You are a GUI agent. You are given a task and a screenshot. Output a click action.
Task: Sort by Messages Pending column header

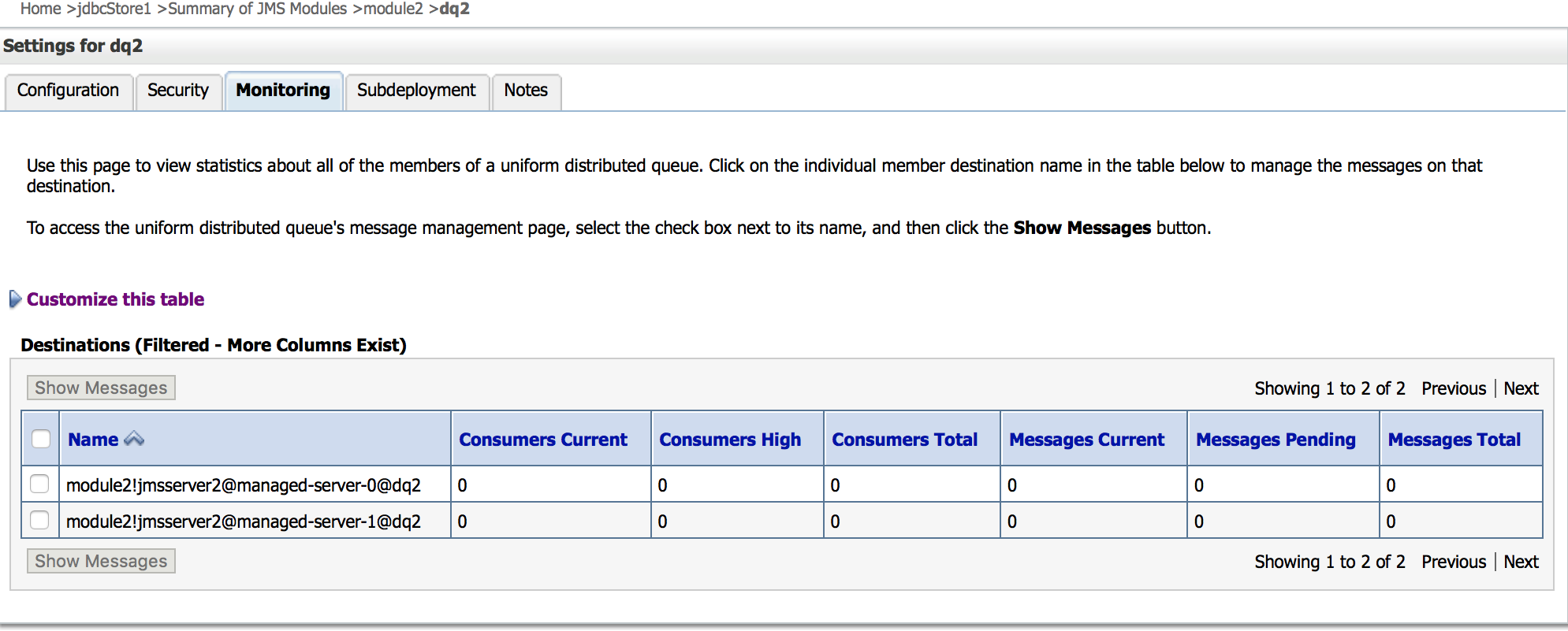(x=1276, y=440)
